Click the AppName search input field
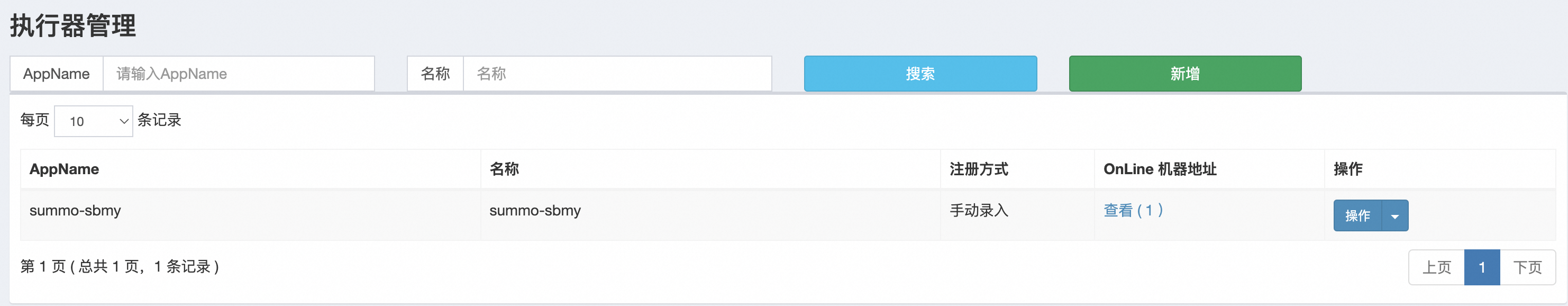This screenshot has width=1568, height=306. [238, 74]
